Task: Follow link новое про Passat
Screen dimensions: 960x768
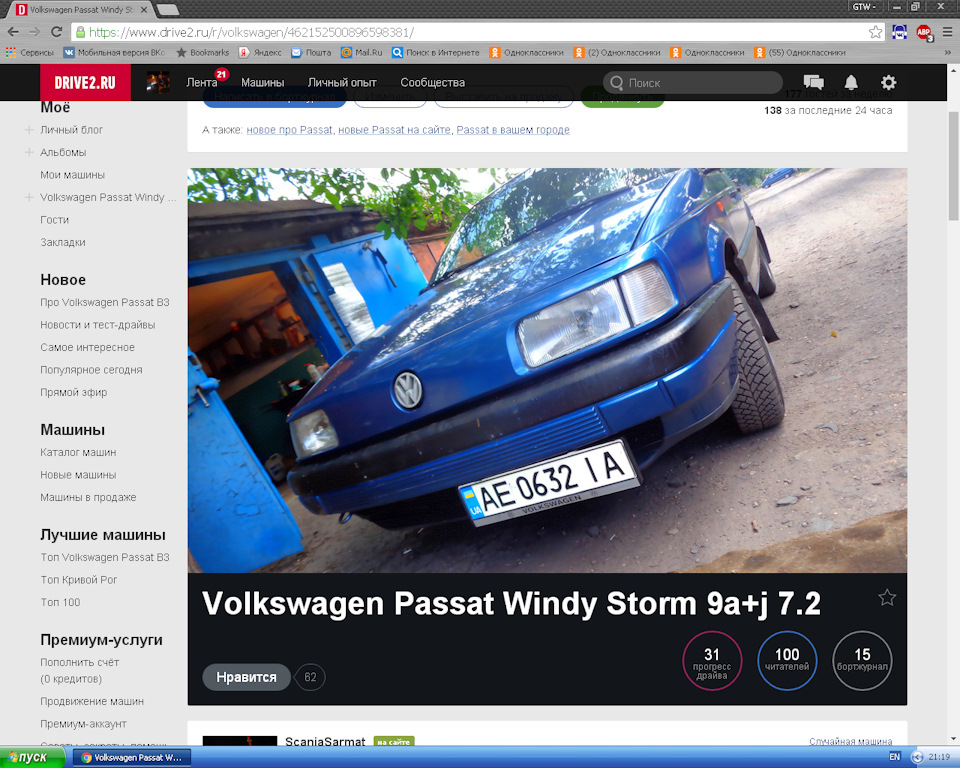Action: (290, 130)
